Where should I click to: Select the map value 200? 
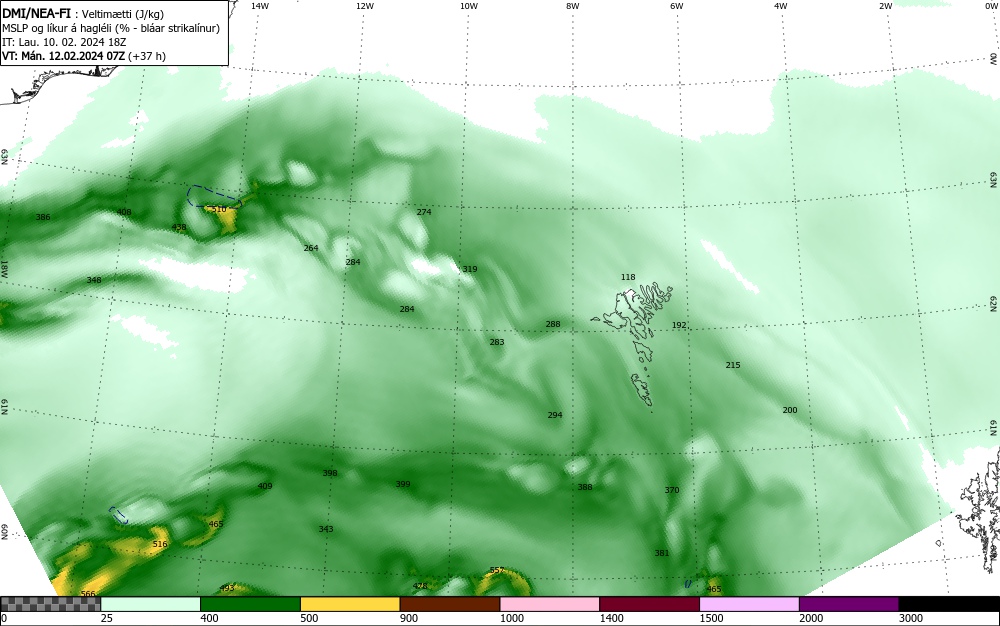point(790,410)
